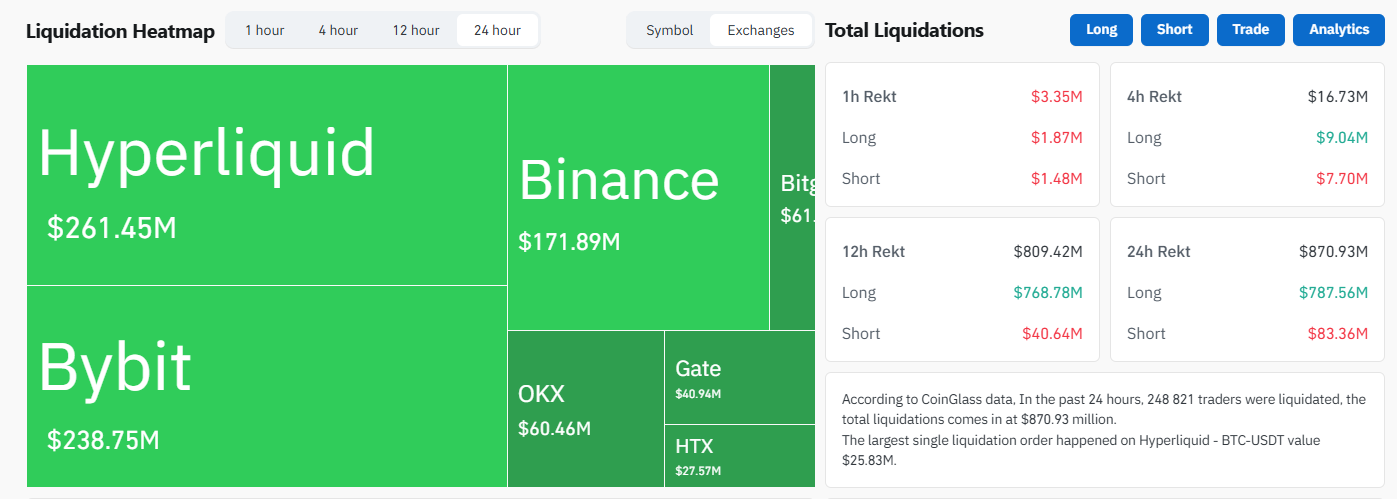Click the blue Short button
1397x499 pixels.
pyautogui.click(x=1174, y=30)
